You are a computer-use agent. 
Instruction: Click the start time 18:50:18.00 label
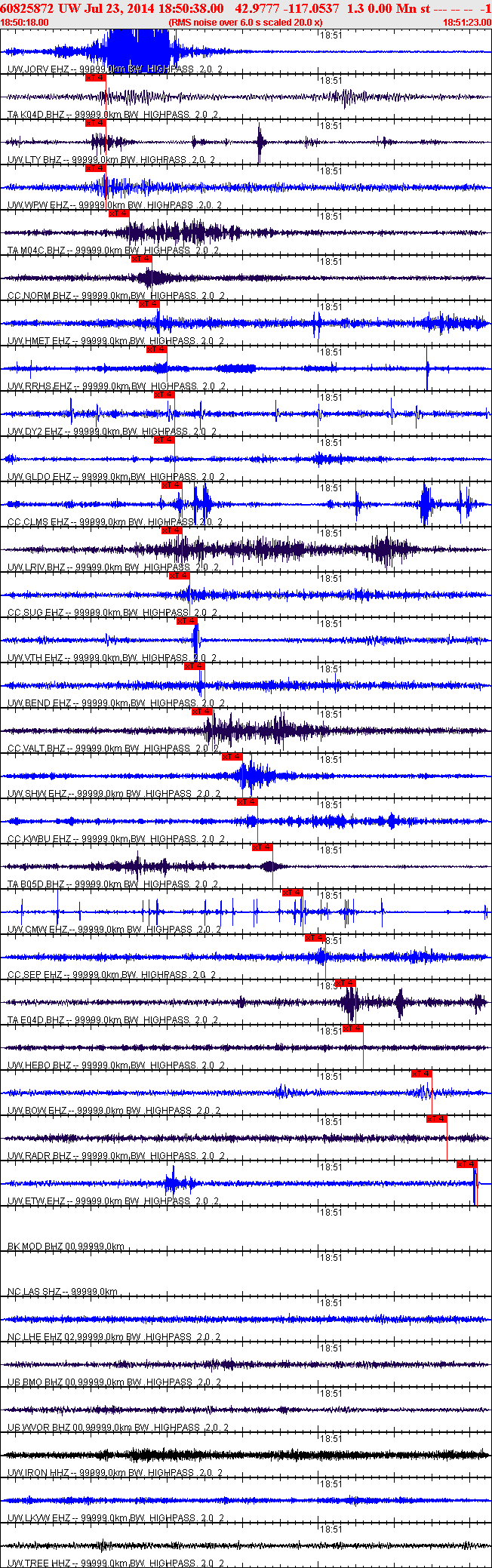click(x=24, y=23)
